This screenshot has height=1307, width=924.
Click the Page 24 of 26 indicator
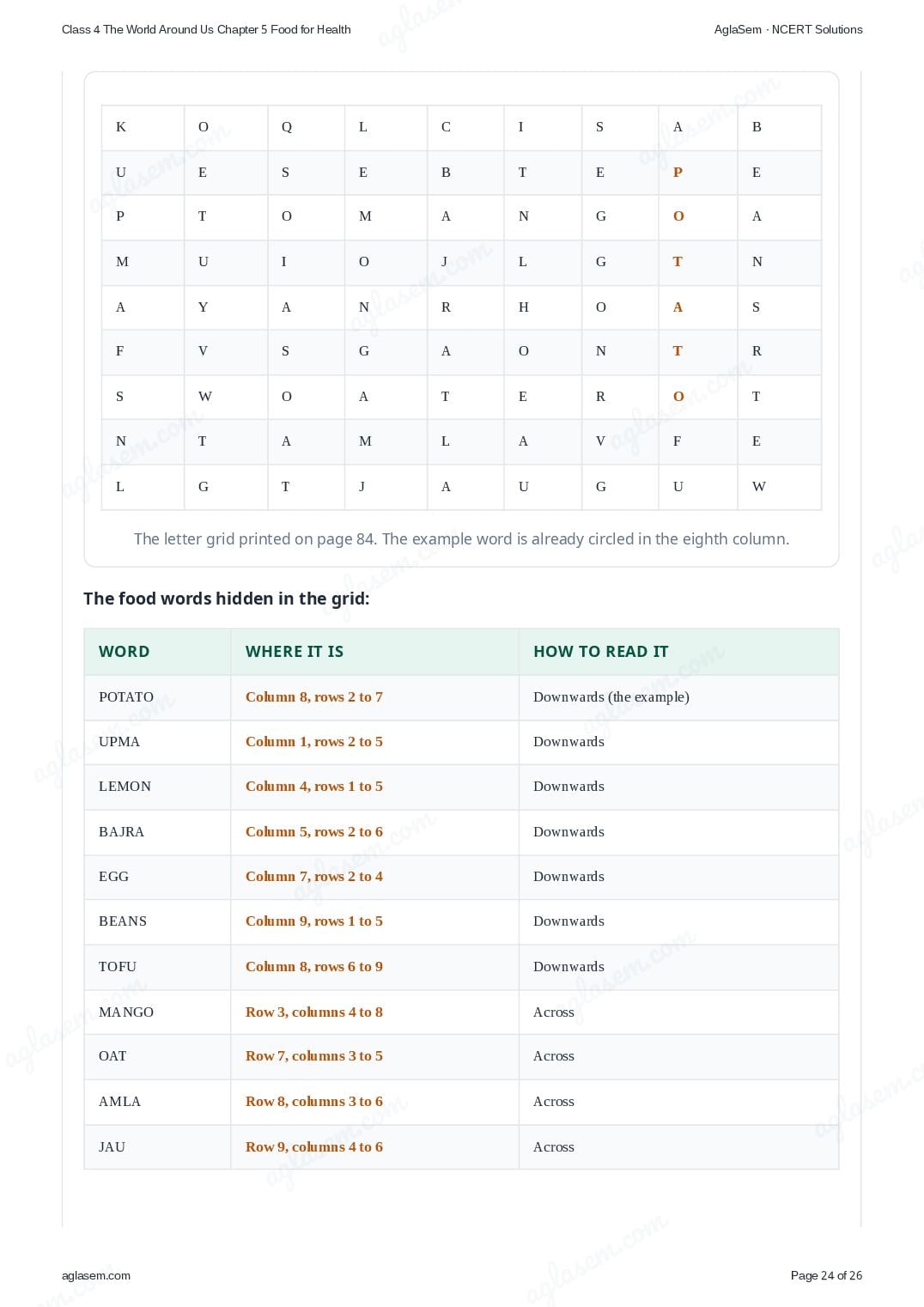tap(826, 1275)
